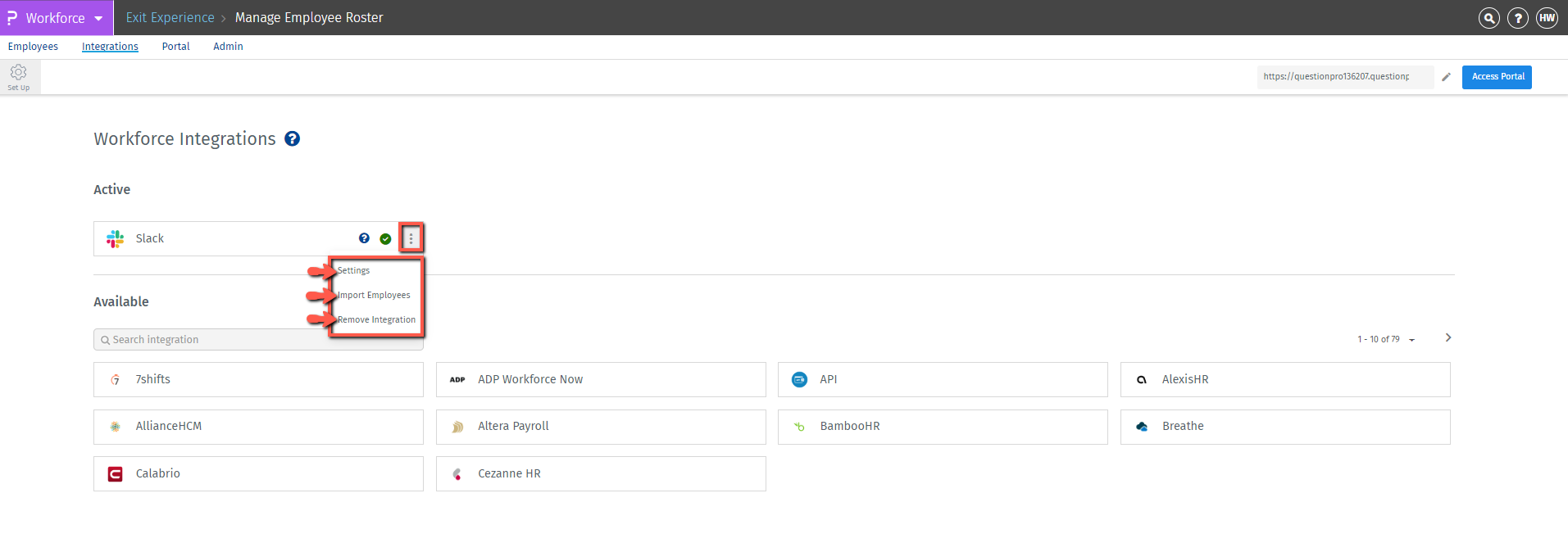1568x552 pixels.
Task: Select Remove Integration from Slack menu
Action: 376,319
